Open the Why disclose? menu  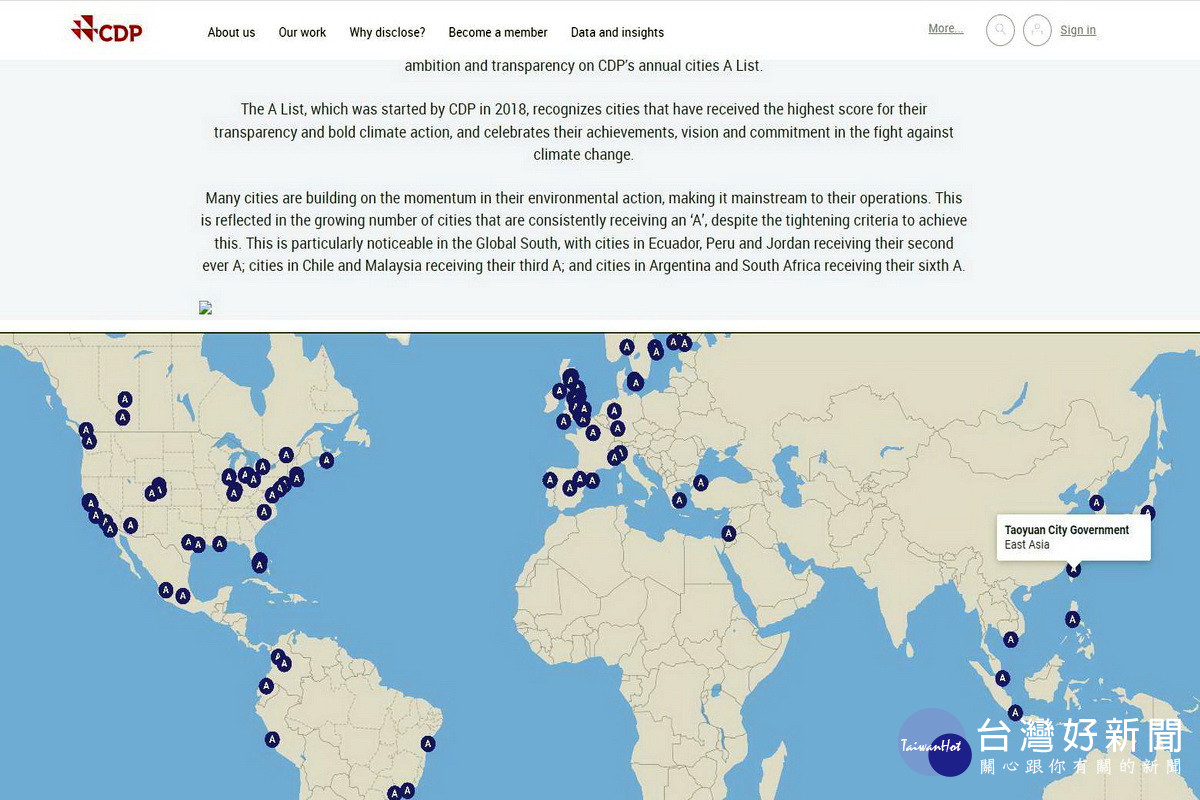[387, 32]
